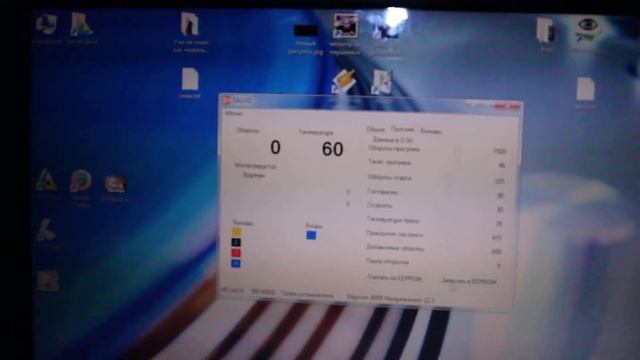Click the yellow output indicator square
The image size is (640, 360).
tap(236, 232)
